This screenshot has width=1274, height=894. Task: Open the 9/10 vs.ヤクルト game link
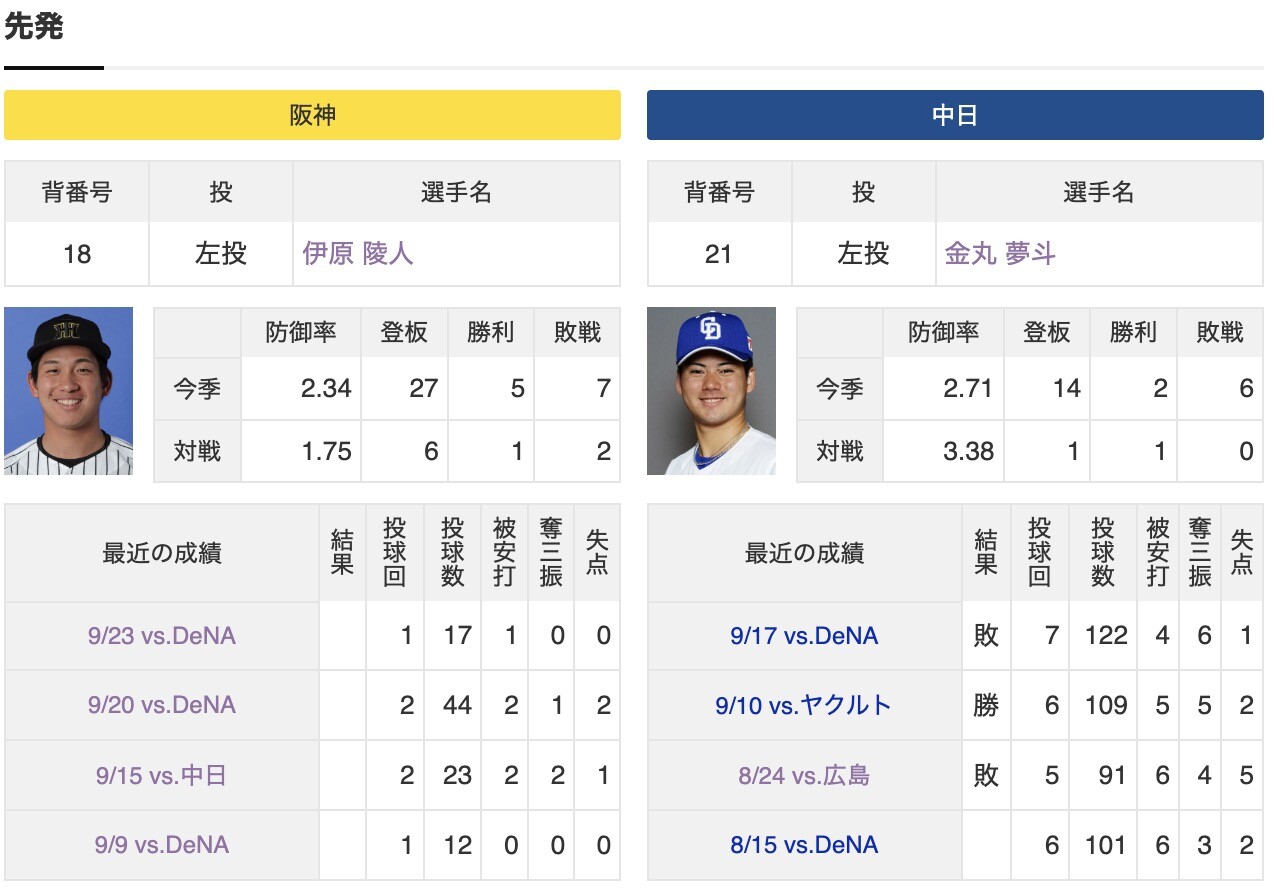click(x=804, y=705)
